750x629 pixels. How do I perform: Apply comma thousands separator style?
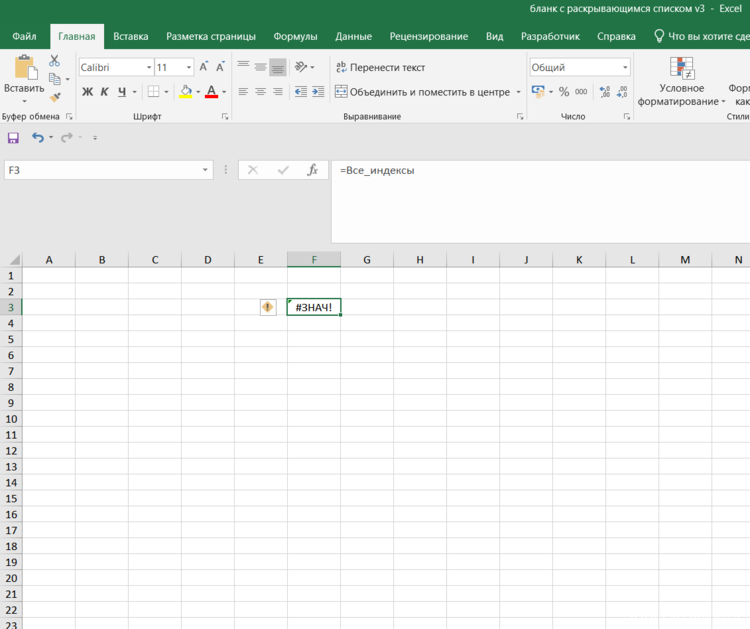point(581,91)
